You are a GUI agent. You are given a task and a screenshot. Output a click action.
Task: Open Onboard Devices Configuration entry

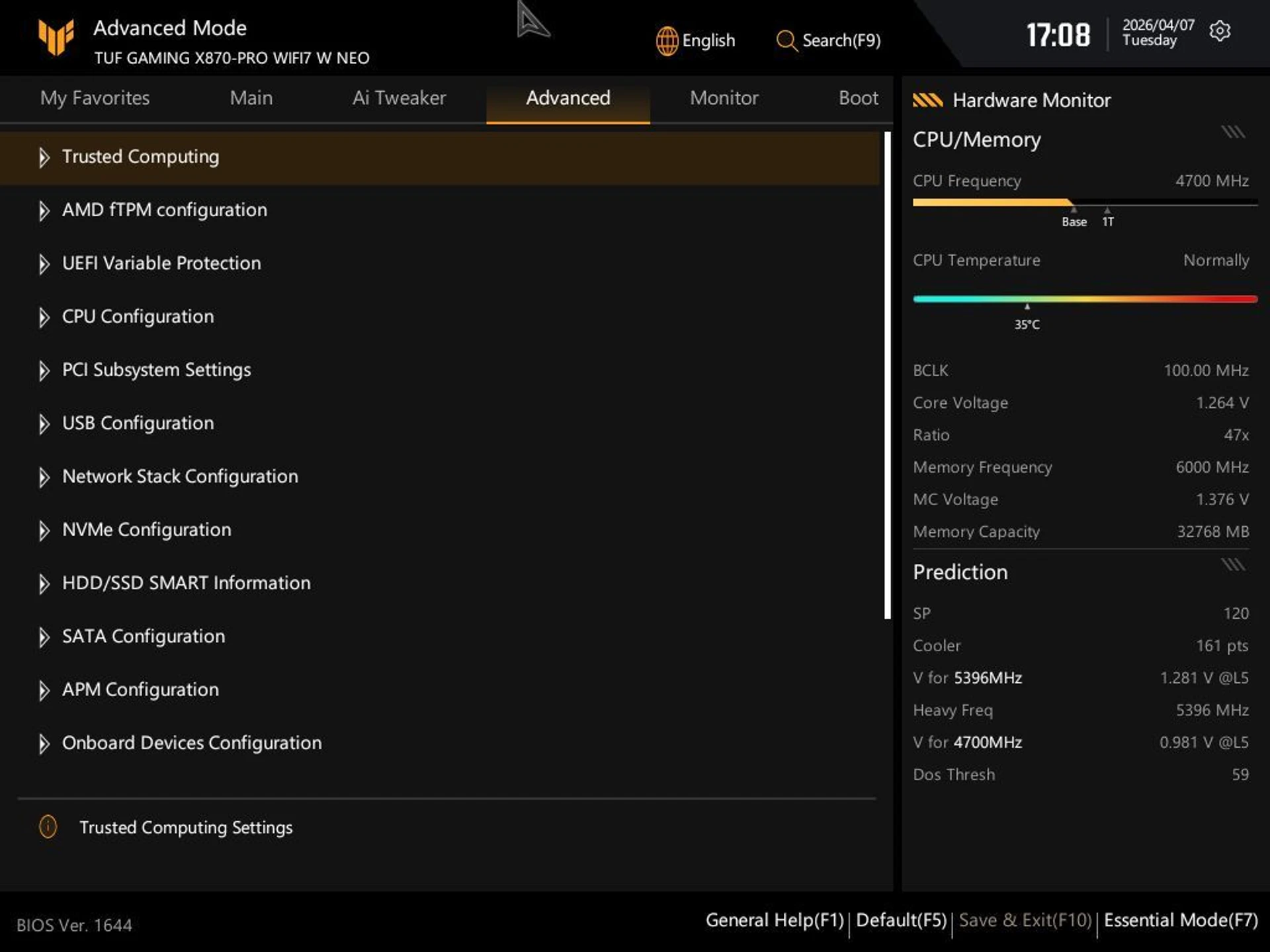192,743
